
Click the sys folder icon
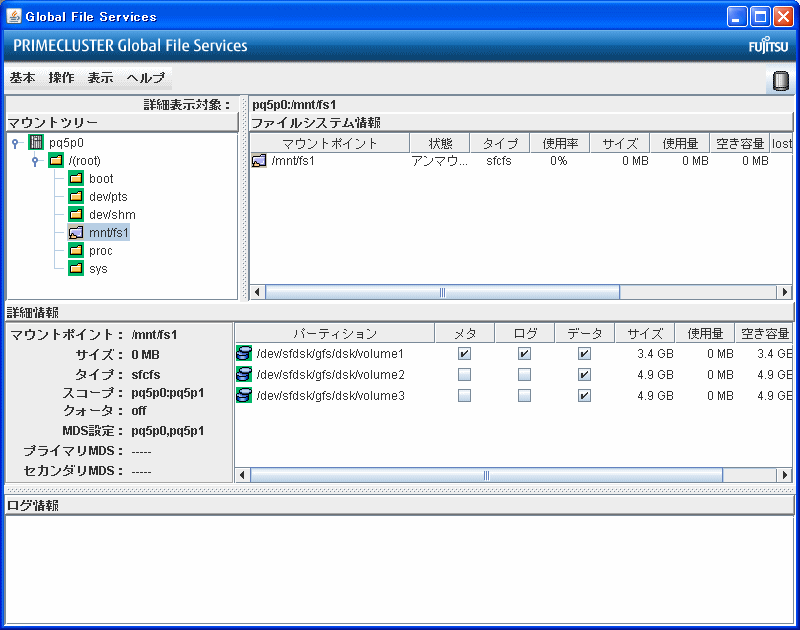[76, 268]
